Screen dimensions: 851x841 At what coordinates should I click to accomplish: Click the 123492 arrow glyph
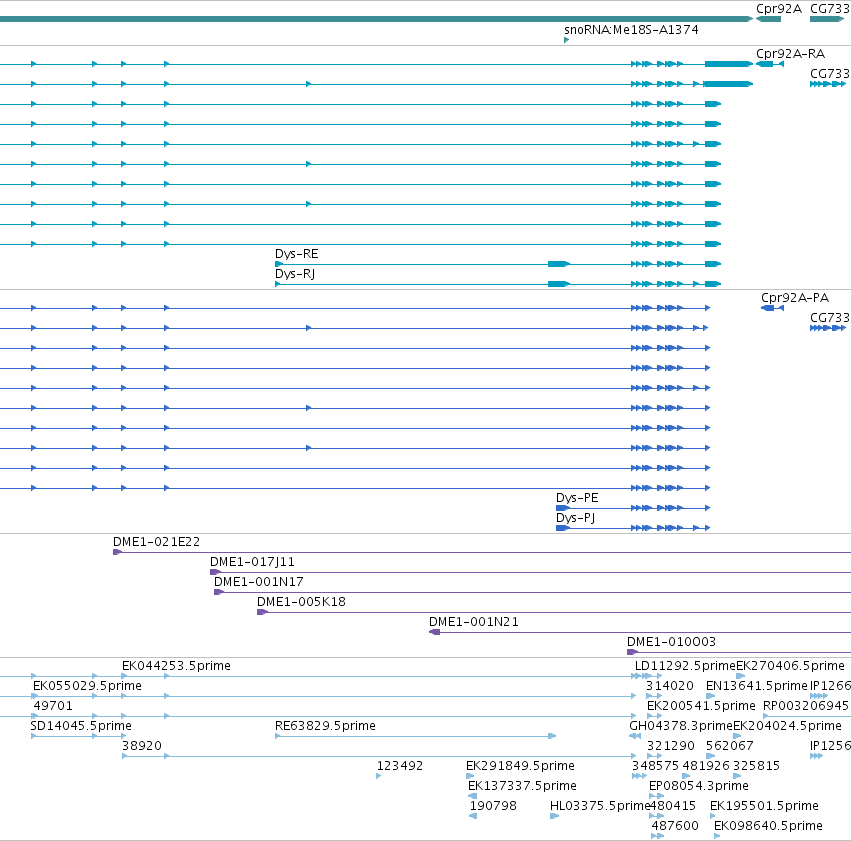click(378, 776)
